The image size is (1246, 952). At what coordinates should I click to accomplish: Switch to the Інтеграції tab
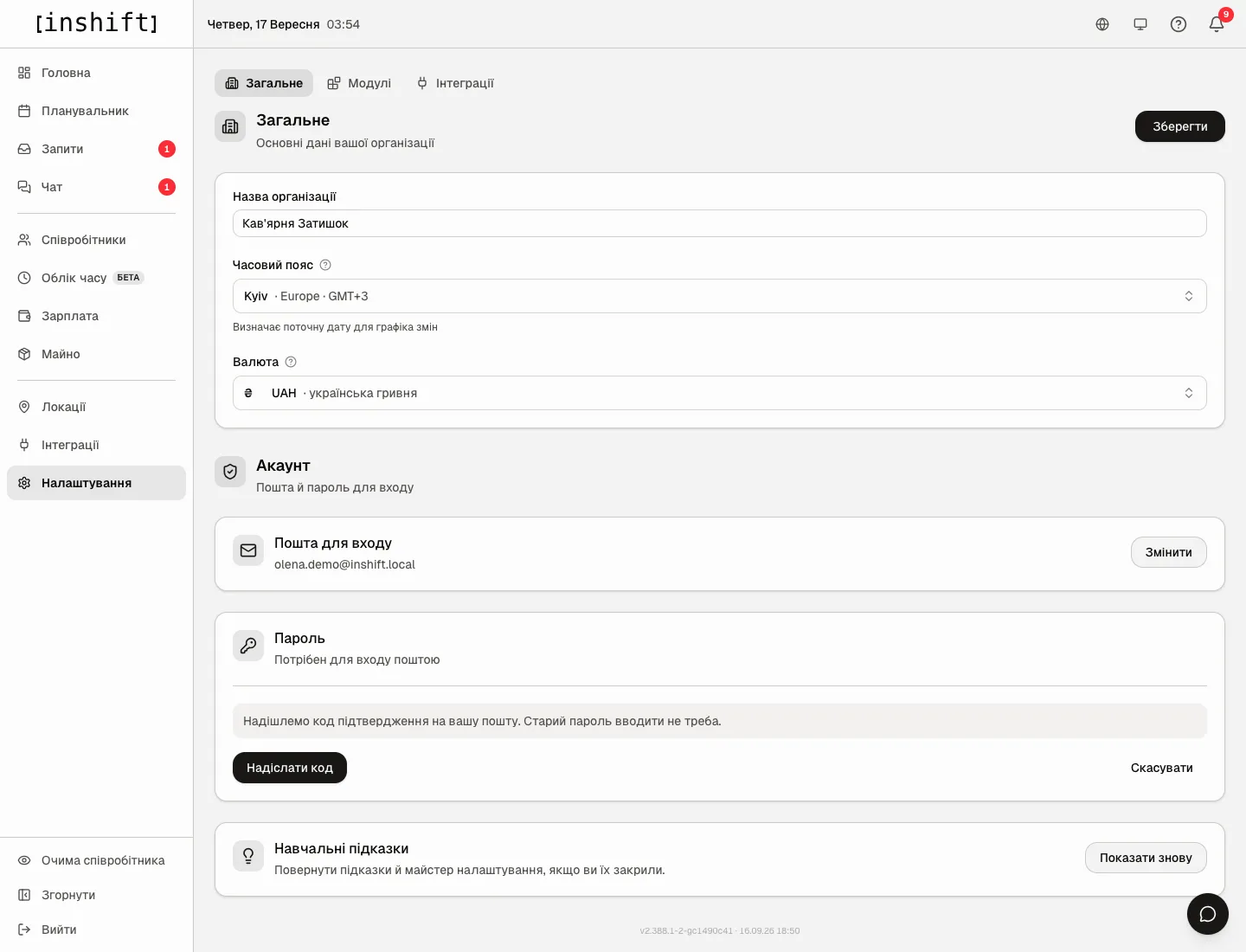point(455,83)
